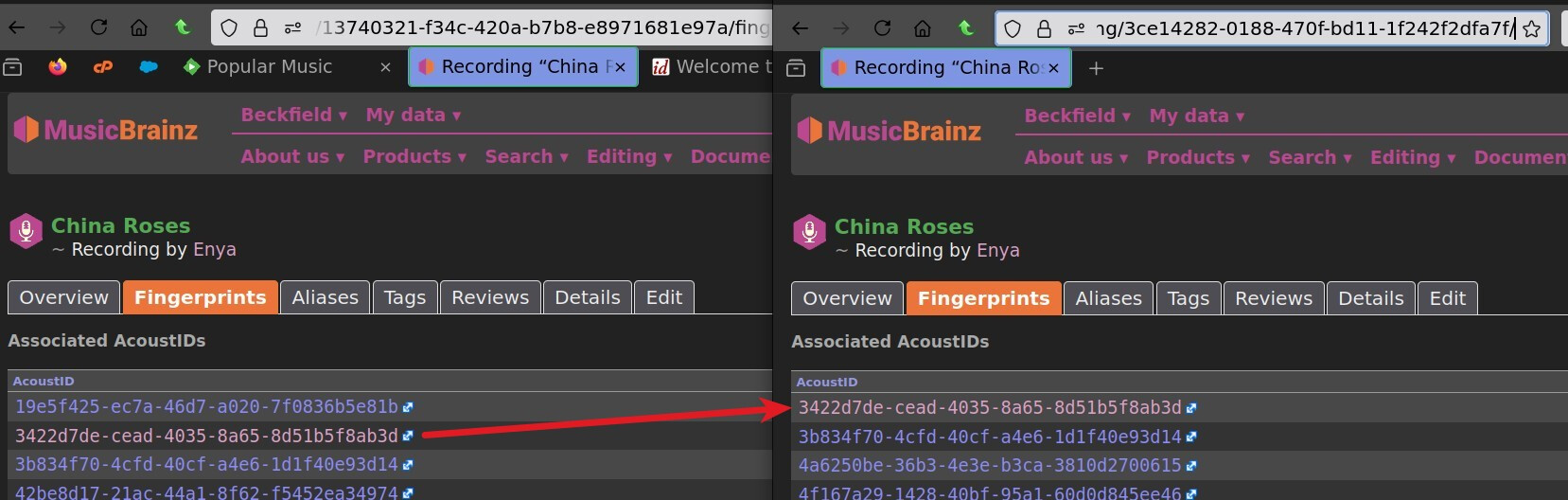This screenshot has height=500, width=1568.
Task: Open the external link icon beside AcoustID 19e5f425
Action: 408,407
